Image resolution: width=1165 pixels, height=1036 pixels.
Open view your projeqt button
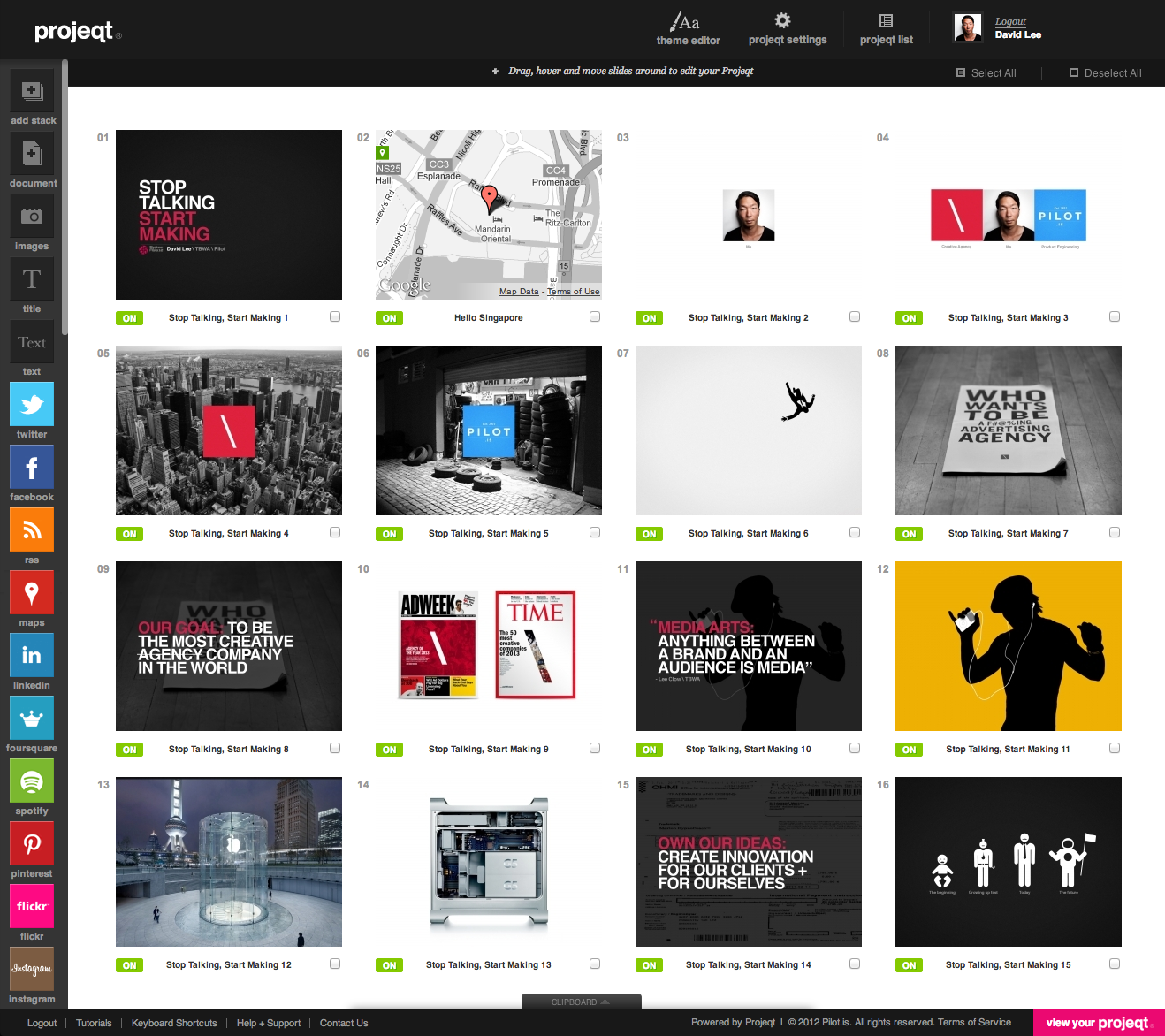click(x=1099, y=1022)
